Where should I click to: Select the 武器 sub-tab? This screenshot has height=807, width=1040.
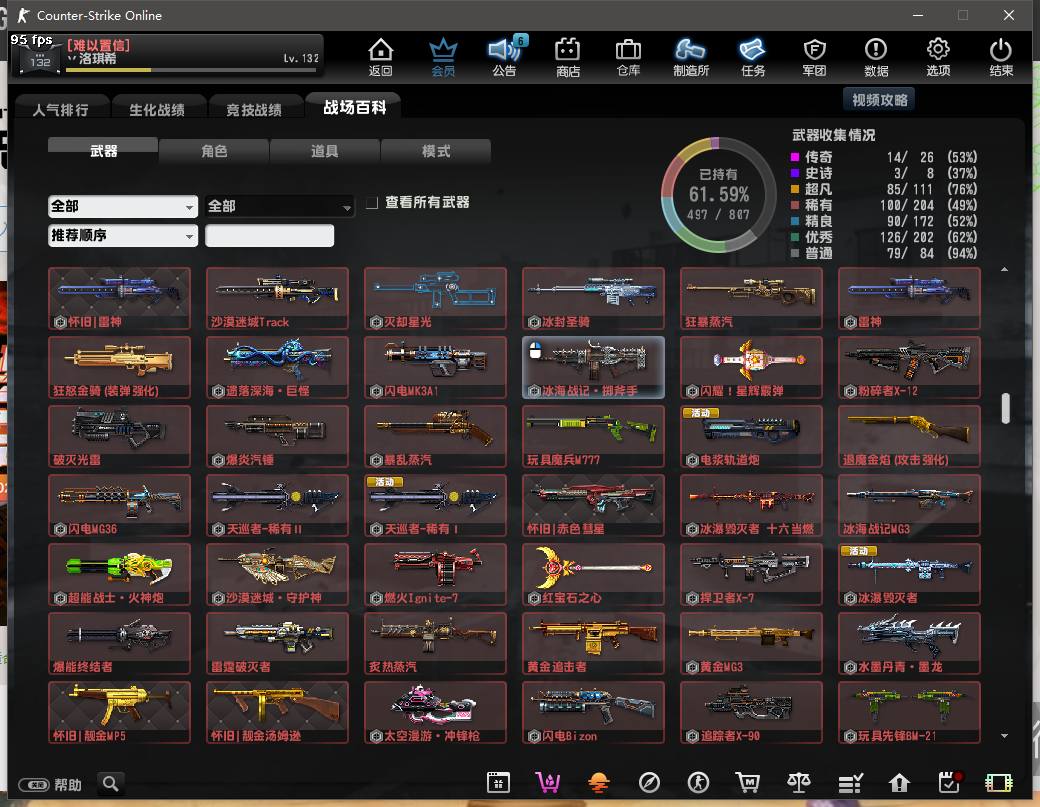tap(103, 151)
